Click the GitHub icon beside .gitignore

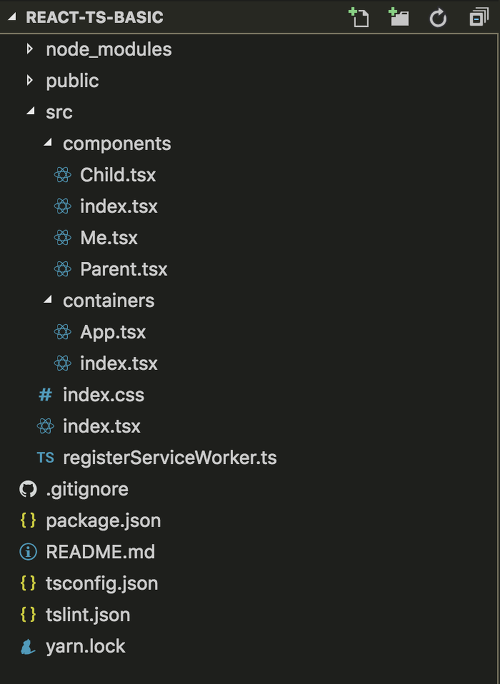click(28, 489)
